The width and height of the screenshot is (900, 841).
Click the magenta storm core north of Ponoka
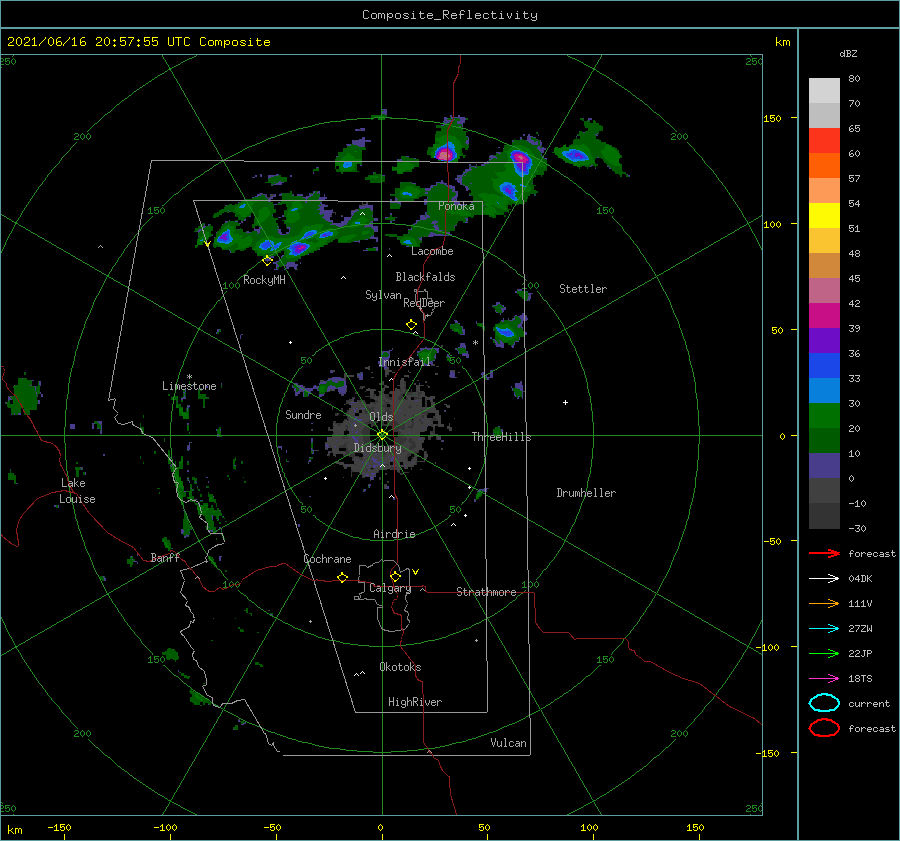[444, 153]
